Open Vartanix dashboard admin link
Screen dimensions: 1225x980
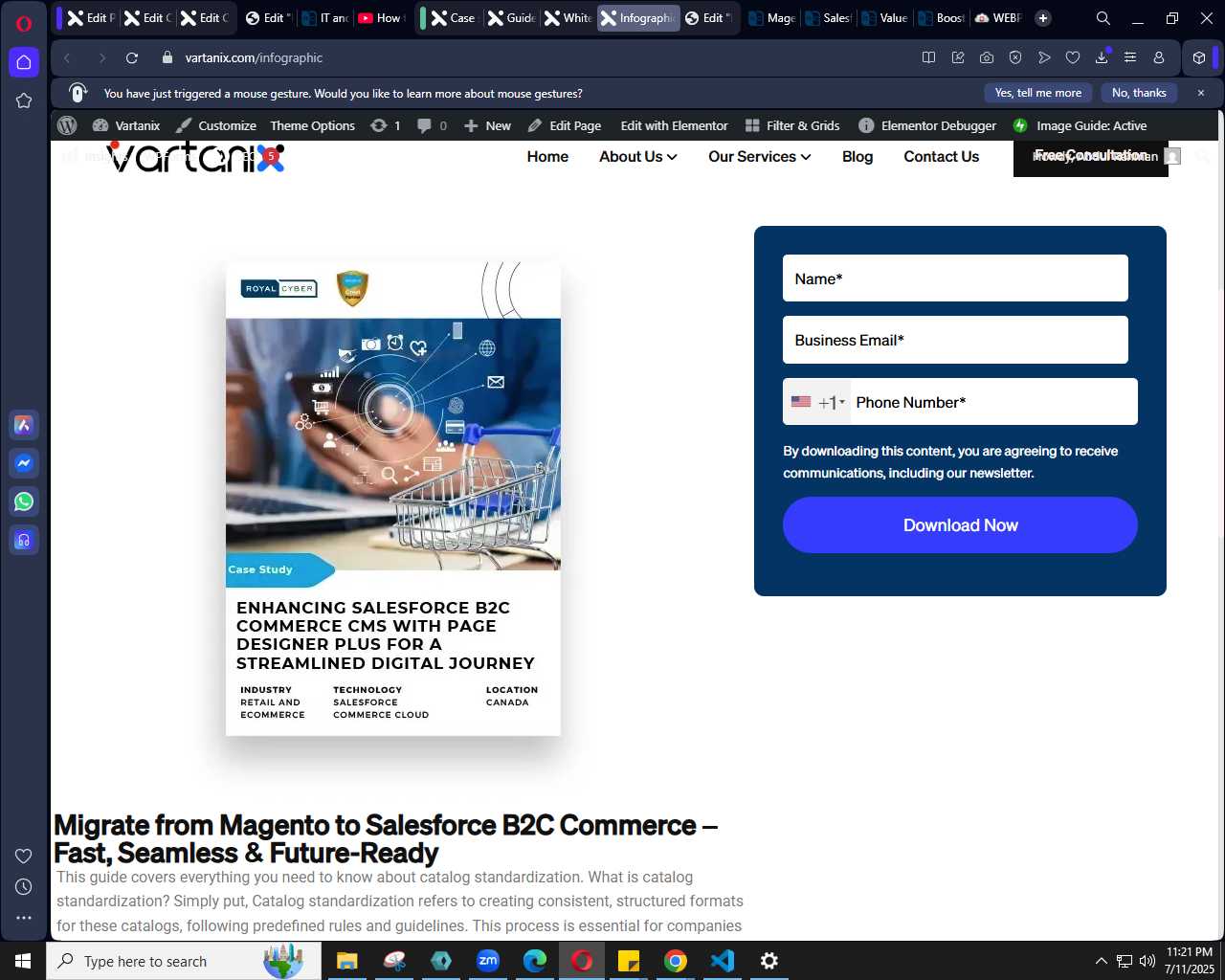pyautogui.click(x=126, y=125)
